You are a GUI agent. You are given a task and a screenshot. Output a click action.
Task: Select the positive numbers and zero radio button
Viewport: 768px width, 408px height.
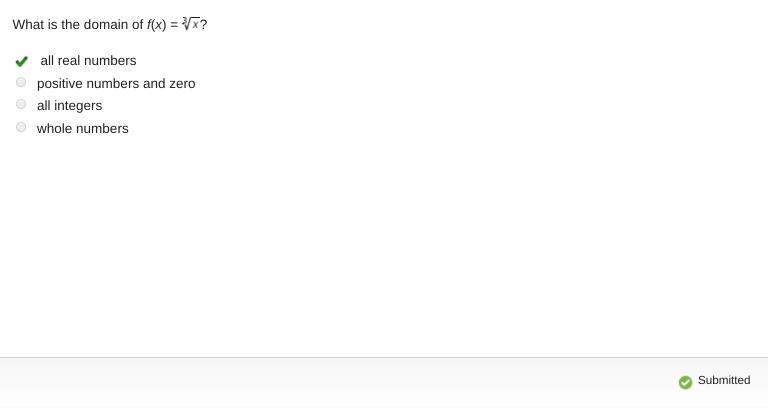click(x=21, y=82)
